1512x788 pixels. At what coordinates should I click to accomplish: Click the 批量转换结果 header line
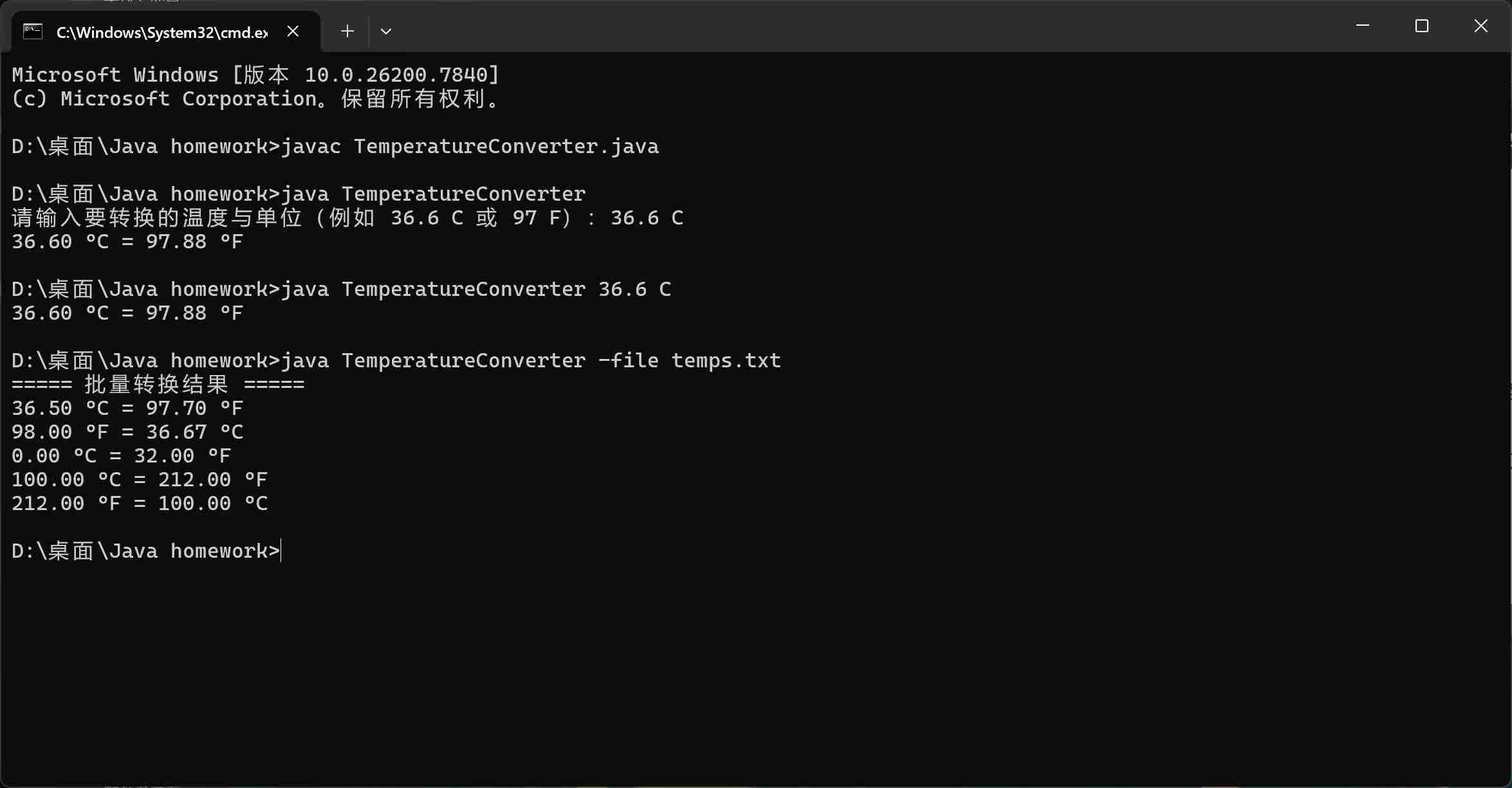click(158, 385)
